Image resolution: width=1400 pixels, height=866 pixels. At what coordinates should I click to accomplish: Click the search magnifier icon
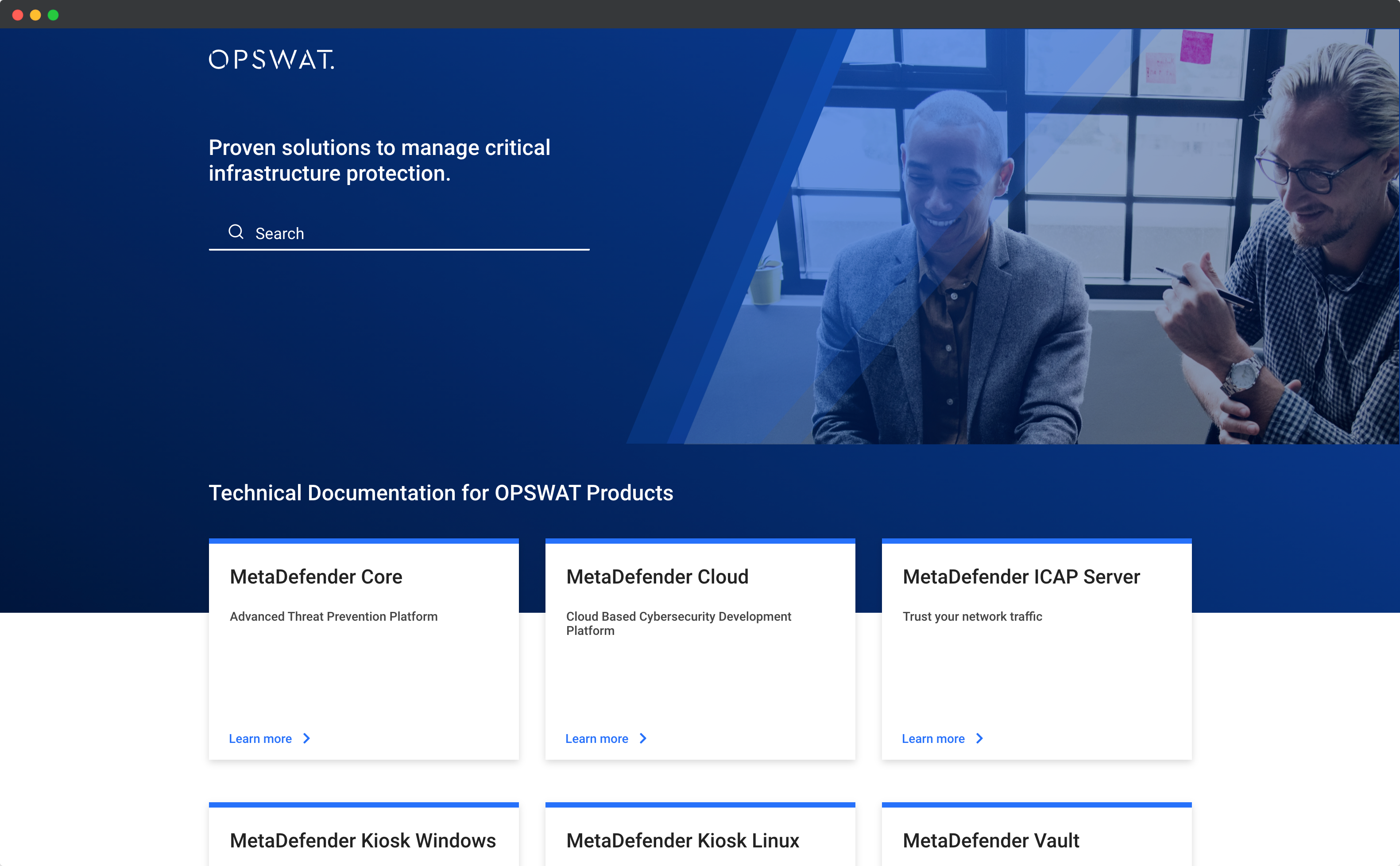(x=236, y=232)
